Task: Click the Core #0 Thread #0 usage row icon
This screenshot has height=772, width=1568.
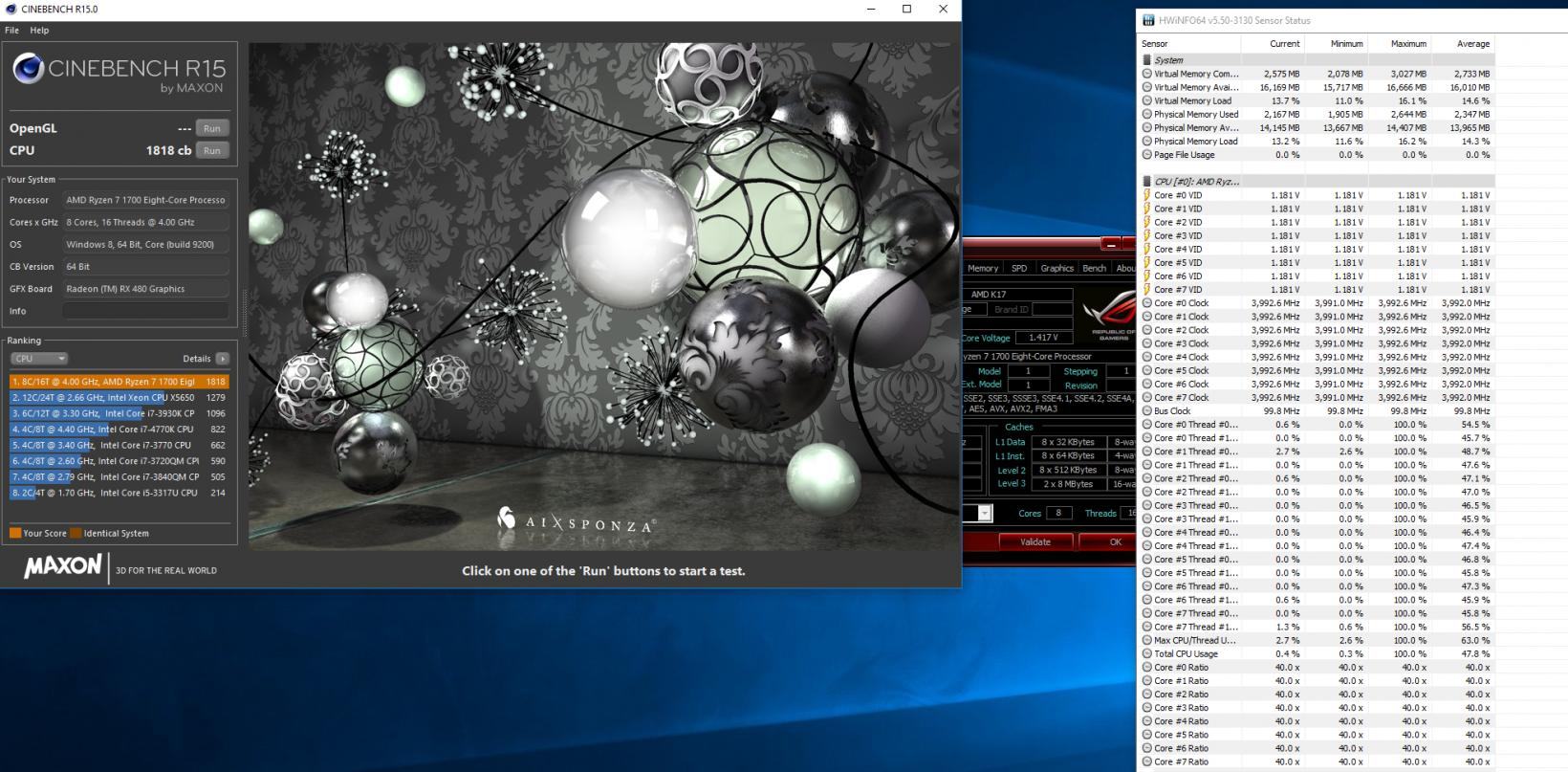Action: [x=1147, y=425]
